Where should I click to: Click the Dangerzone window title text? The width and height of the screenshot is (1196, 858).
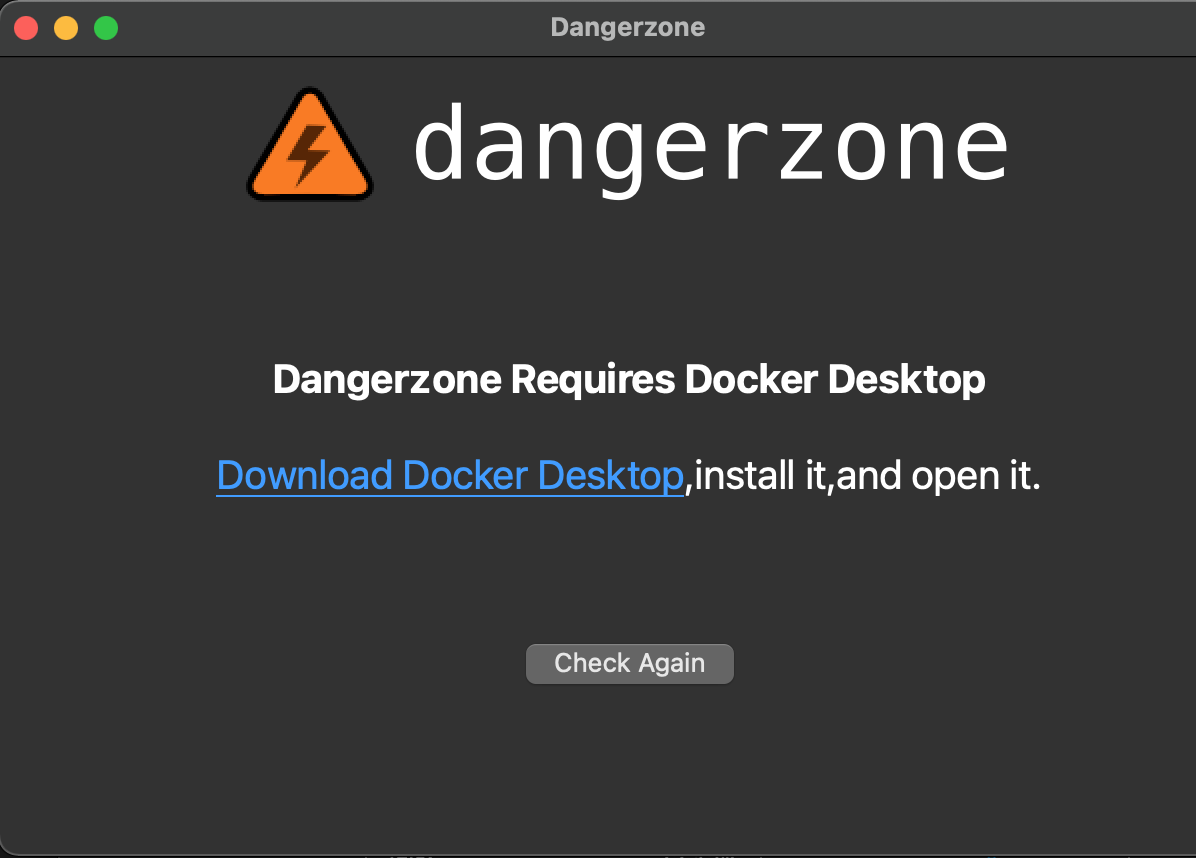pos(627,27)
